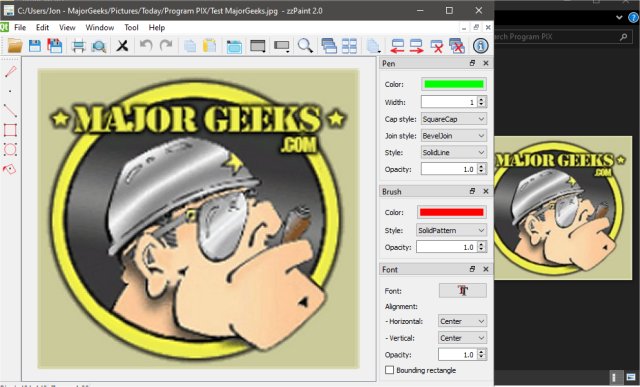Float the Brush panel using its undock icon
Viewport: 640px width, 387px height.
(472, 191)
